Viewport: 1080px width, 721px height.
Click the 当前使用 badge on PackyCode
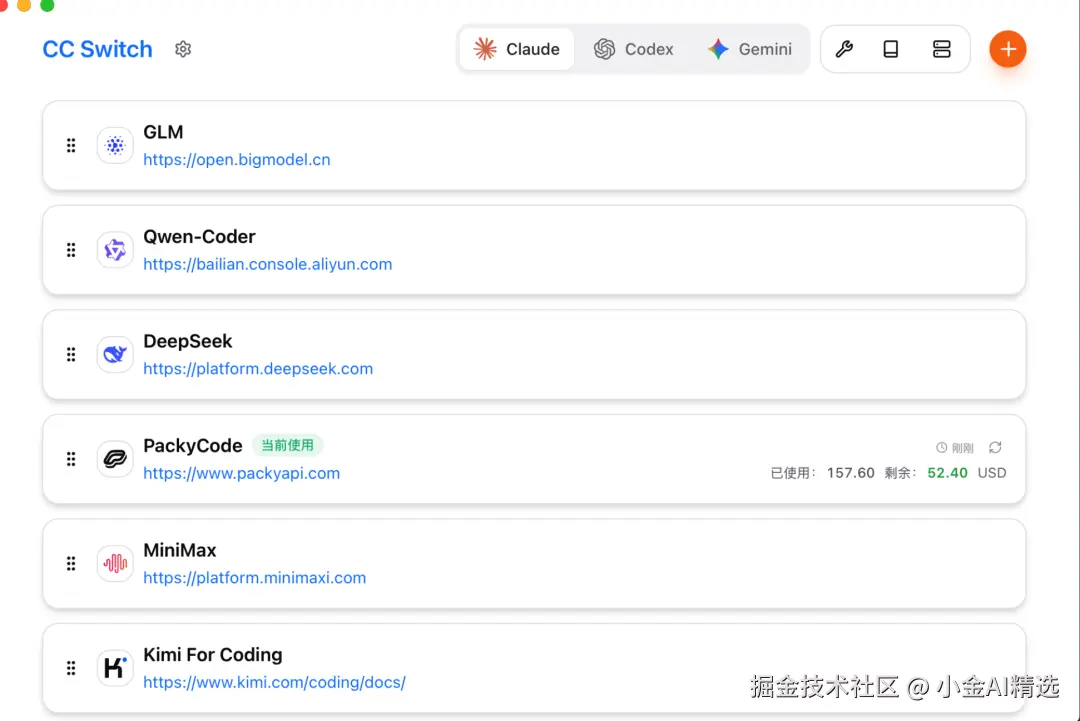point(287,446)
